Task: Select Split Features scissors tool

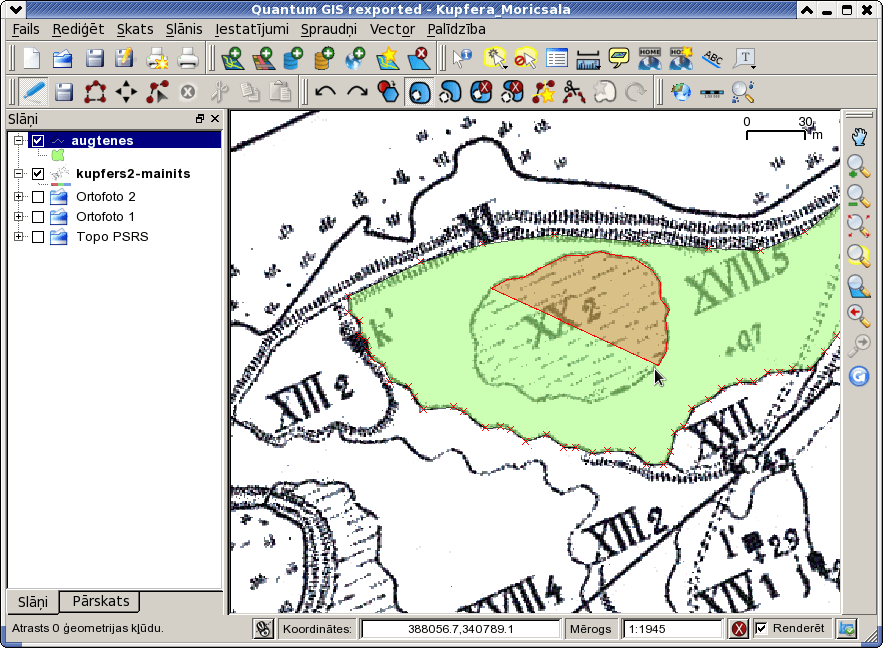Action: point(574,92)
